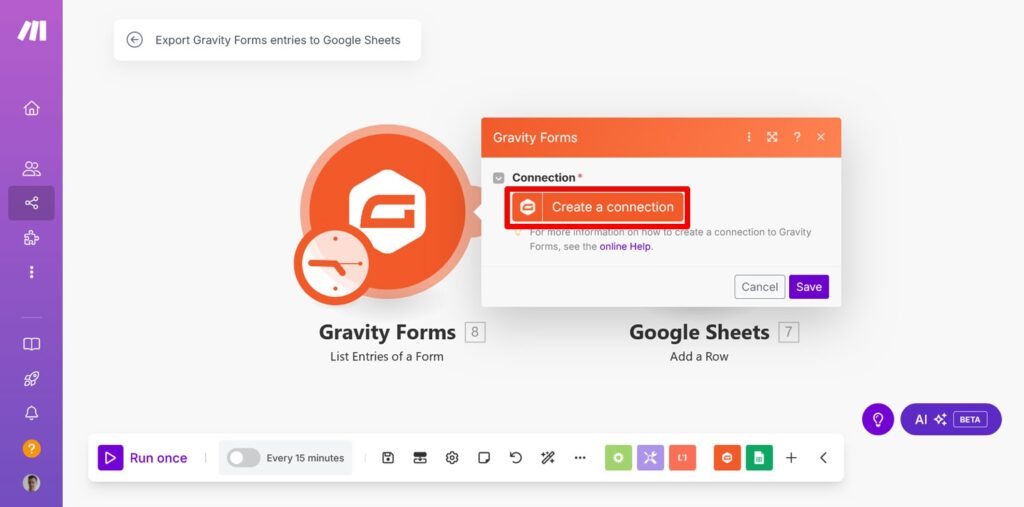Click the module number 8 badge

point(475,332)
